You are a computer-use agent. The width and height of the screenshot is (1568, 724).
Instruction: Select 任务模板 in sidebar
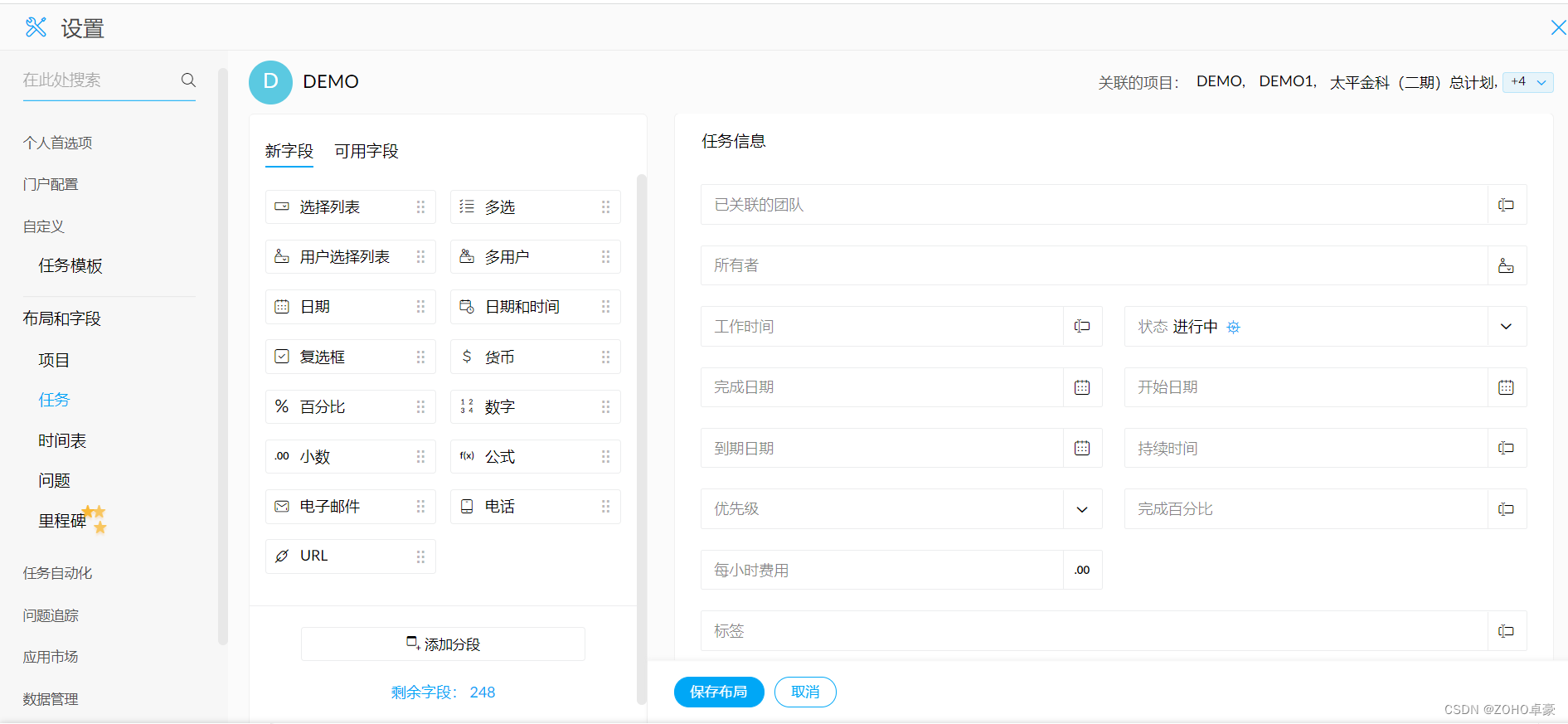(70, 265)
